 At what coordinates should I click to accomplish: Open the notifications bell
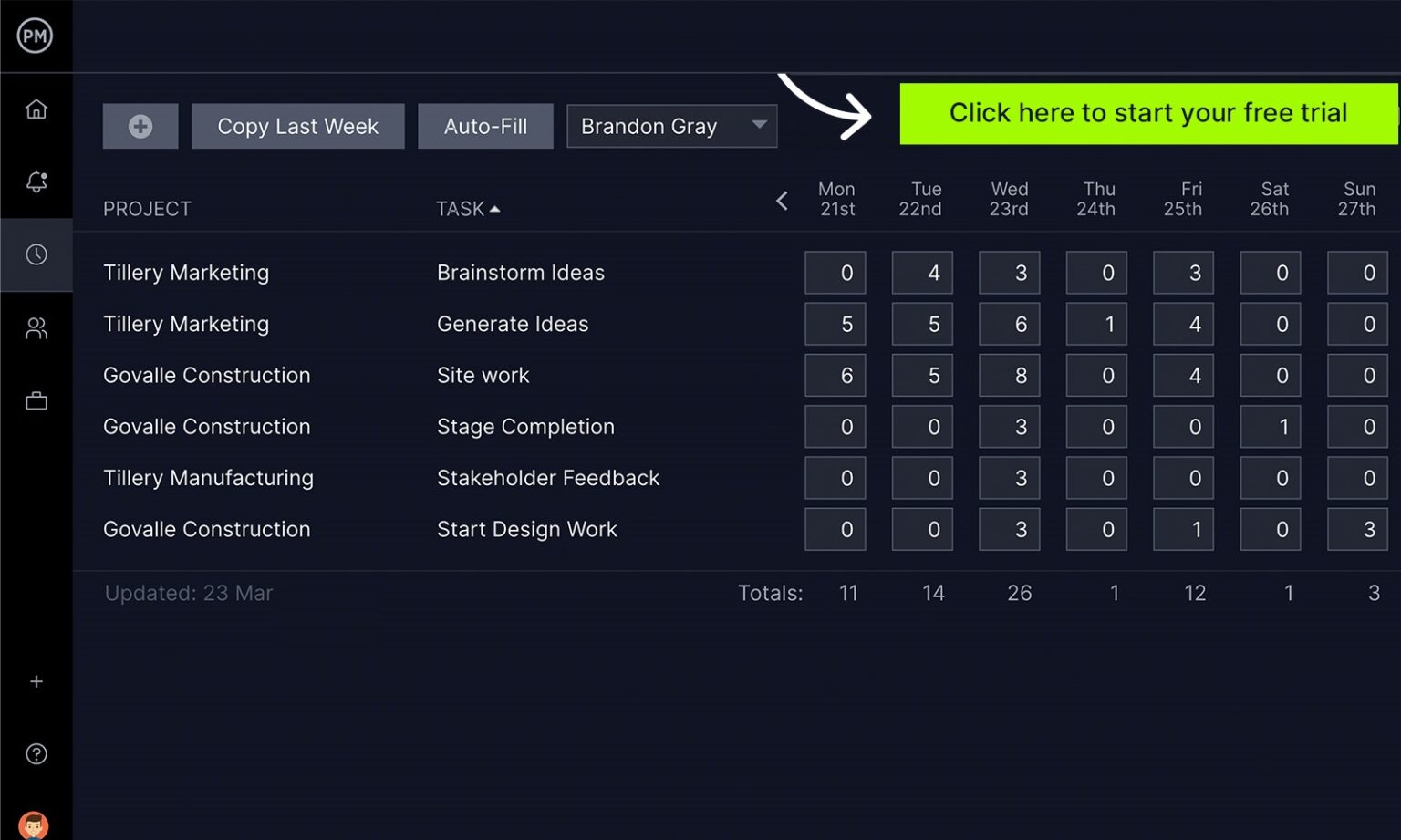coord(36,181)
